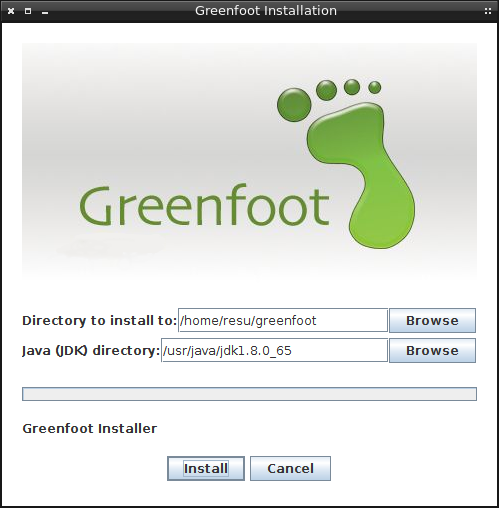Minimize window with title bar dash icon
499x508 pixels.
tap(45, 13)
